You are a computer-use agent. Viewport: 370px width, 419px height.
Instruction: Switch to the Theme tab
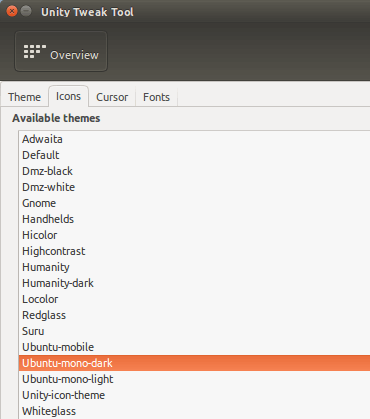(25, 97)
